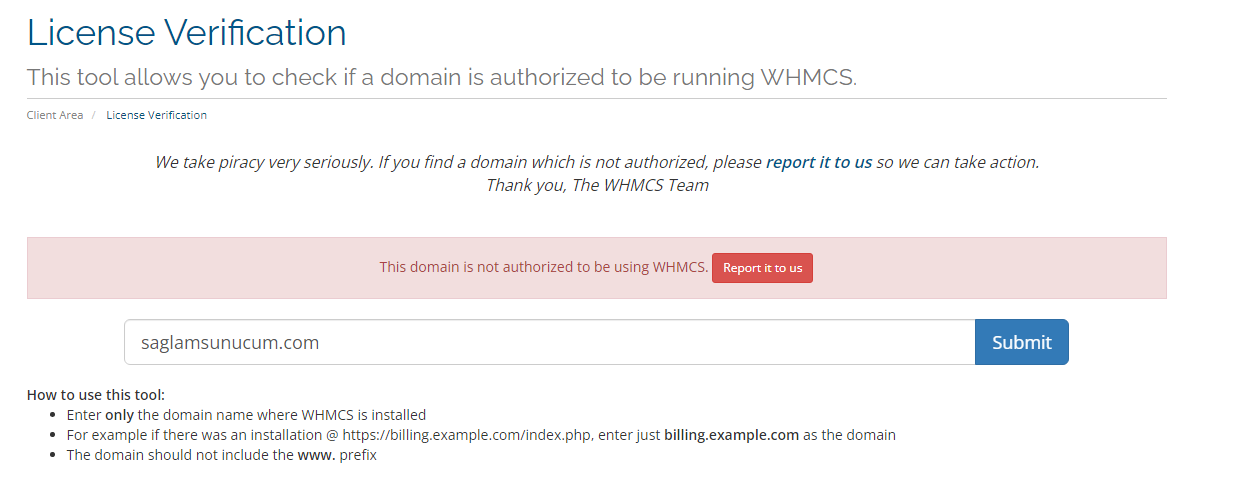Click the red Report it to us button

pyautogui.click(x=762, y=268)
